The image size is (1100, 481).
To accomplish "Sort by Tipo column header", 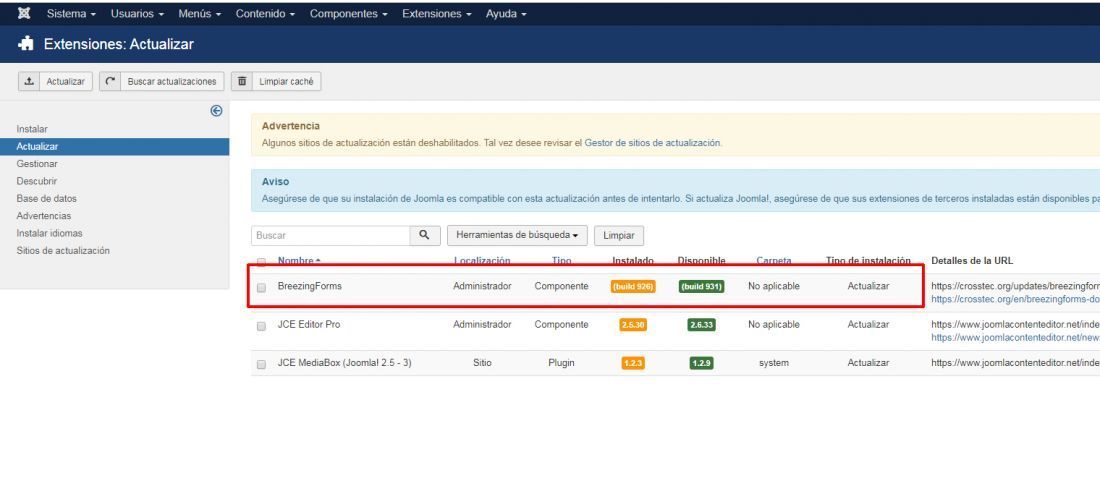I will [x=561, y=261].
